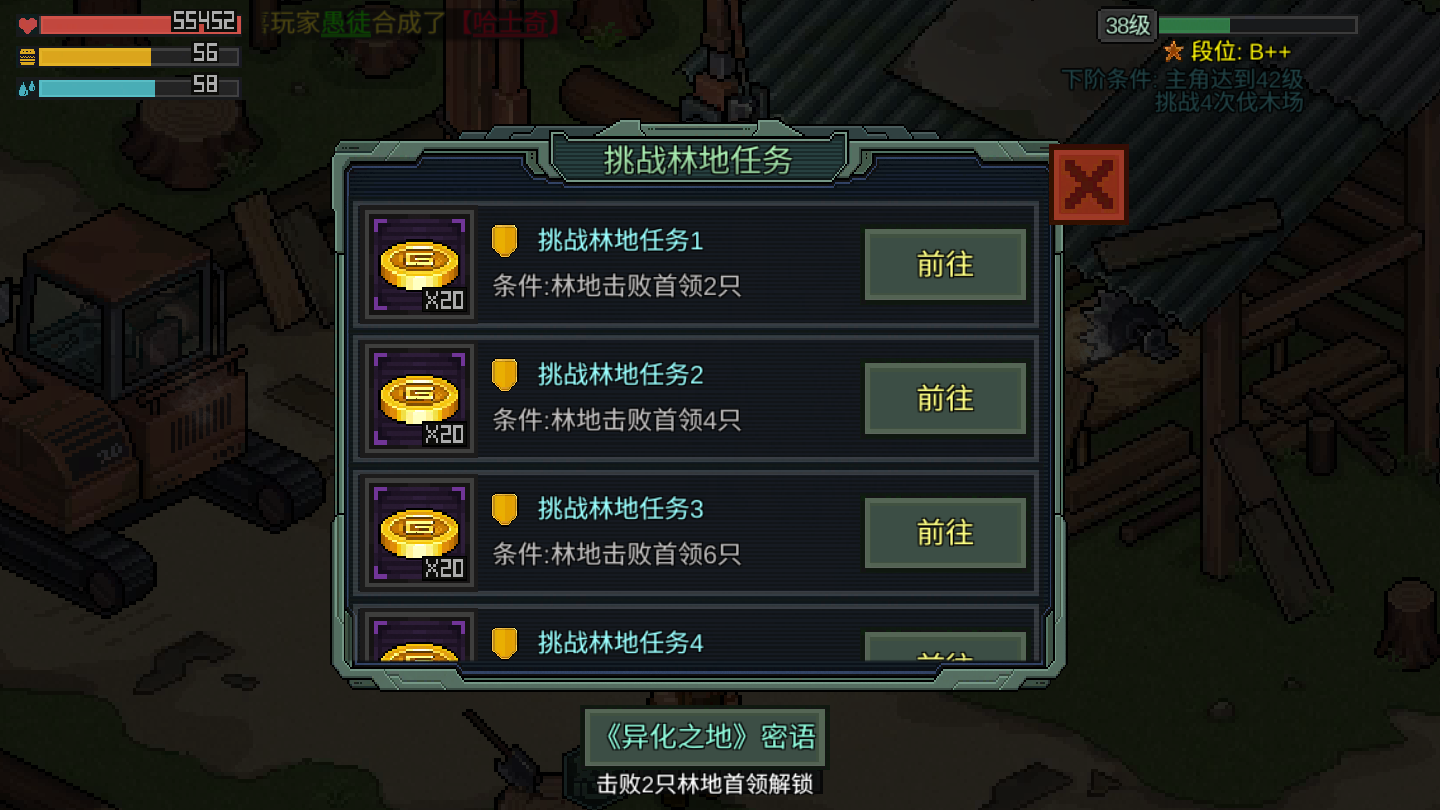Click the red health bar showing 55452
This screenshot has height=810, width=1440.
click(140, 24)
